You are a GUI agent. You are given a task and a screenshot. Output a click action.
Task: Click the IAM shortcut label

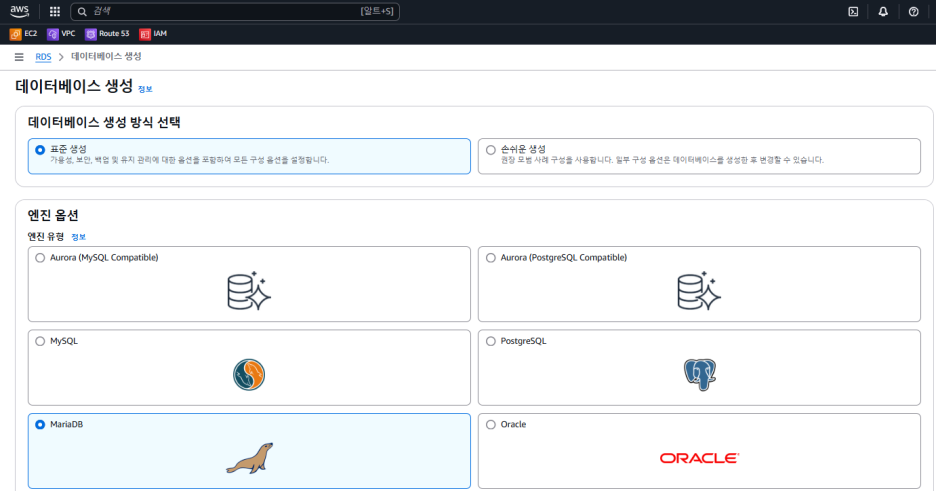pyautogui.click(x=160, y=33)
